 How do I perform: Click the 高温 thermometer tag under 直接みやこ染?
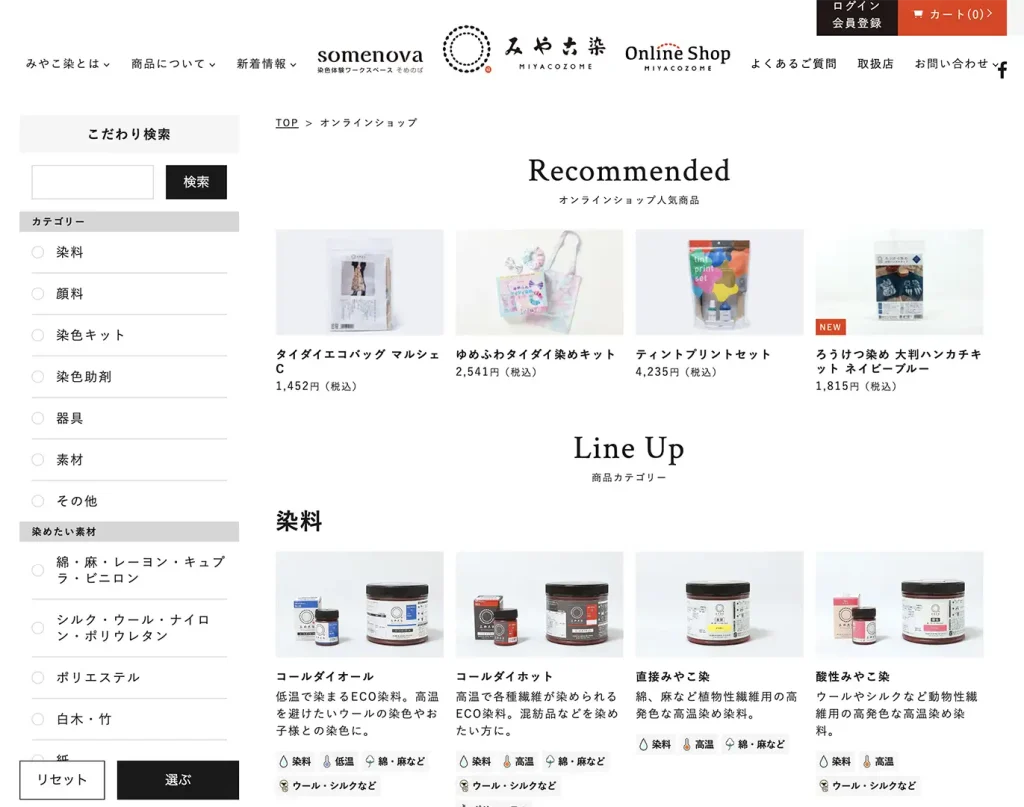click(698, 744)
